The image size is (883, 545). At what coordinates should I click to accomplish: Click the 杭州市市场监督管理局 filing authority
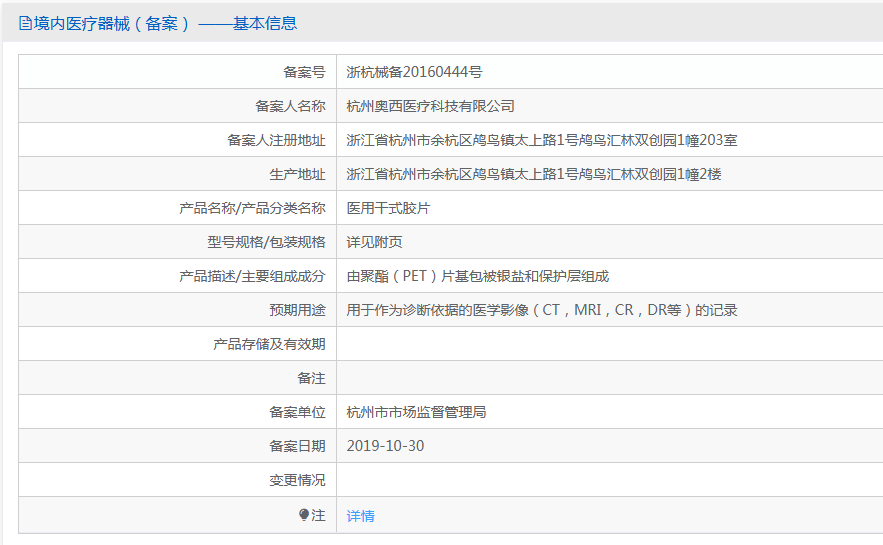click(x=416, y=412)
